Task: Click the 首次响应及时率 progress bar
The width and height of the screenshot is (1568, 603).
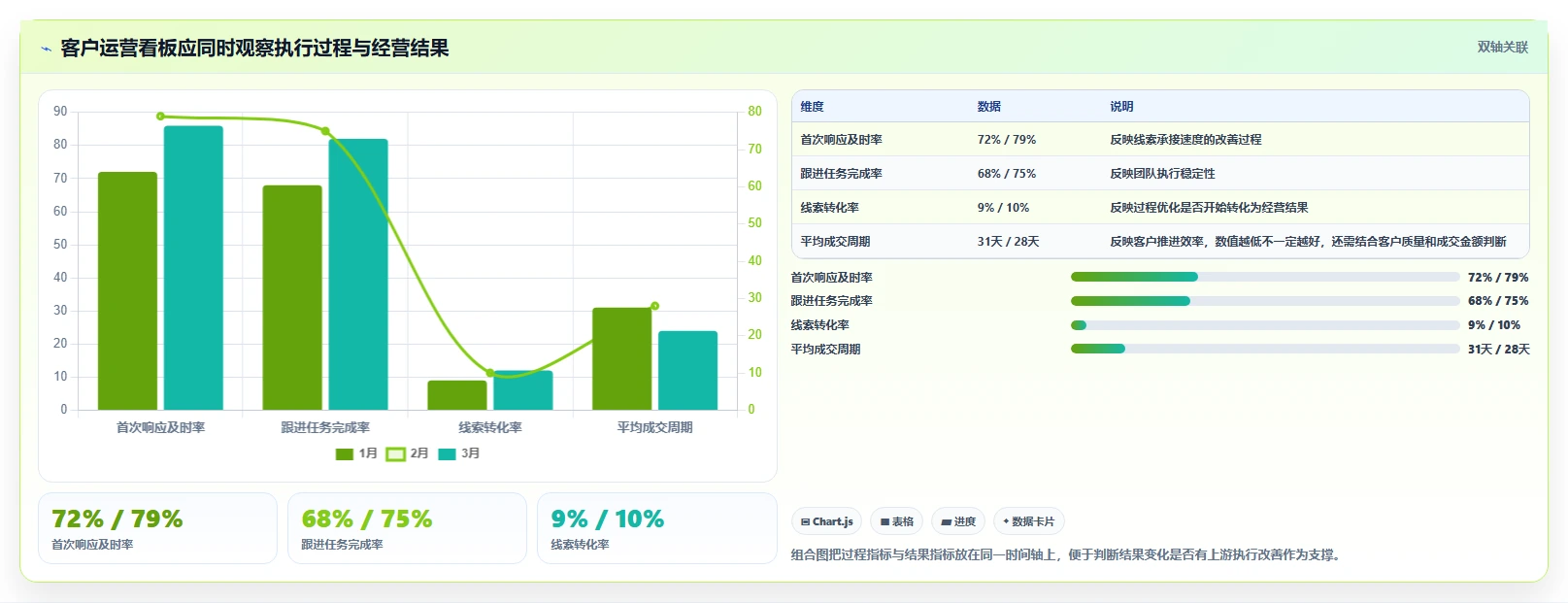Action: click(x=1265, y=277)
